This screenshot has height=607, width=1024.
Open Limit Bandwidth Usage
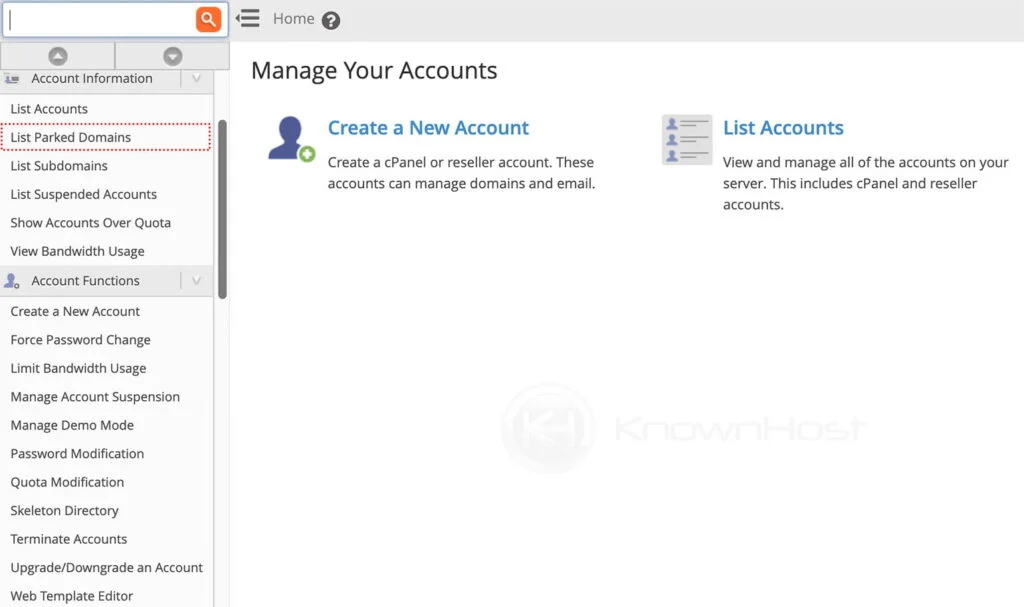pos(78,369)
